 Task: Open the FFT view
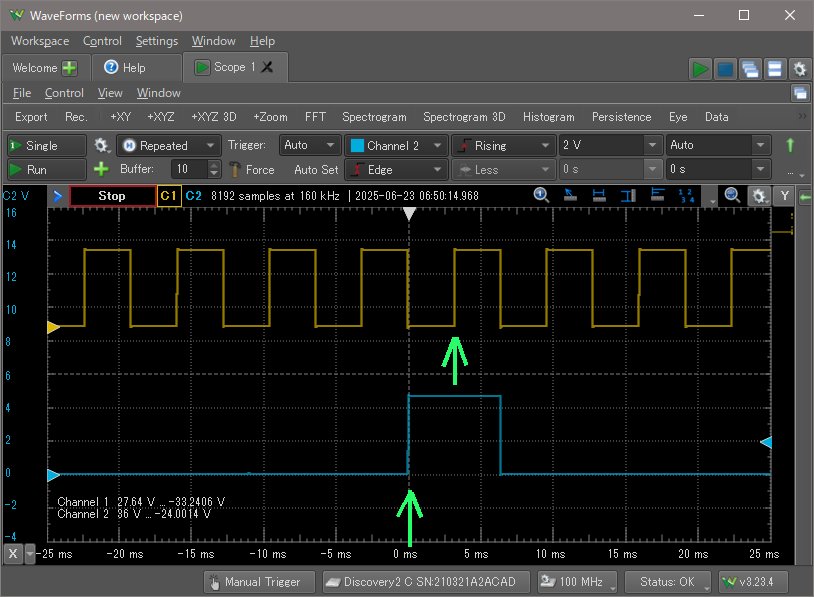pyautogui.click(x=315, y=117)
